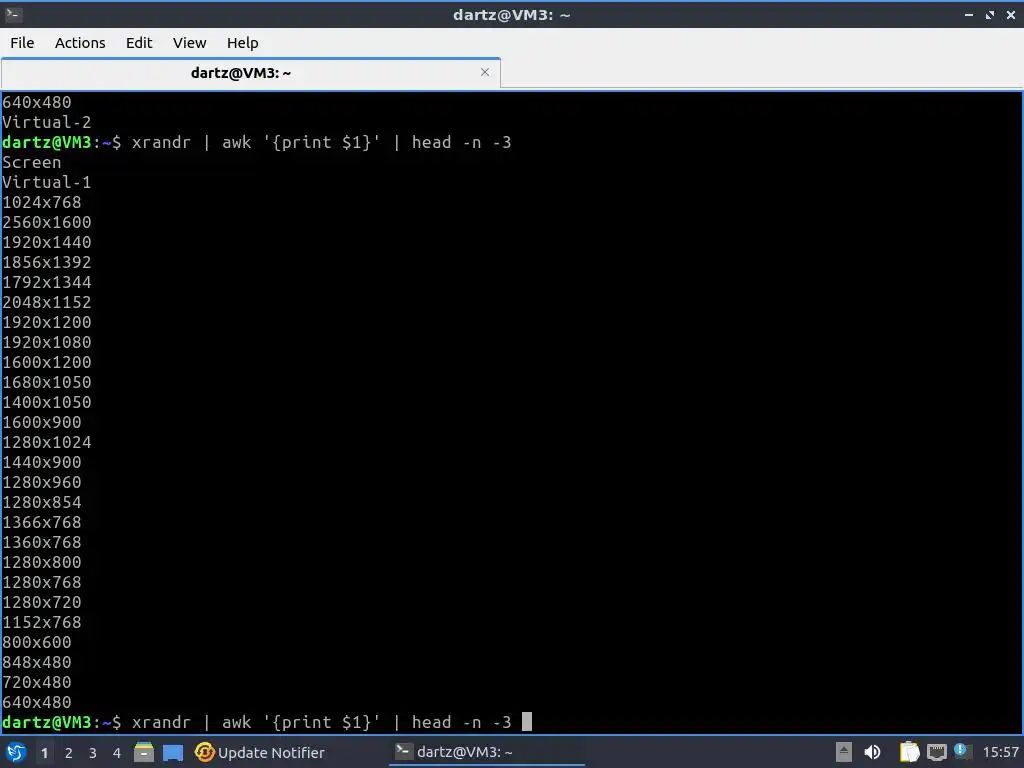Maximize the terminal window
Screen dimensions: 1024x768
(990, 14)
